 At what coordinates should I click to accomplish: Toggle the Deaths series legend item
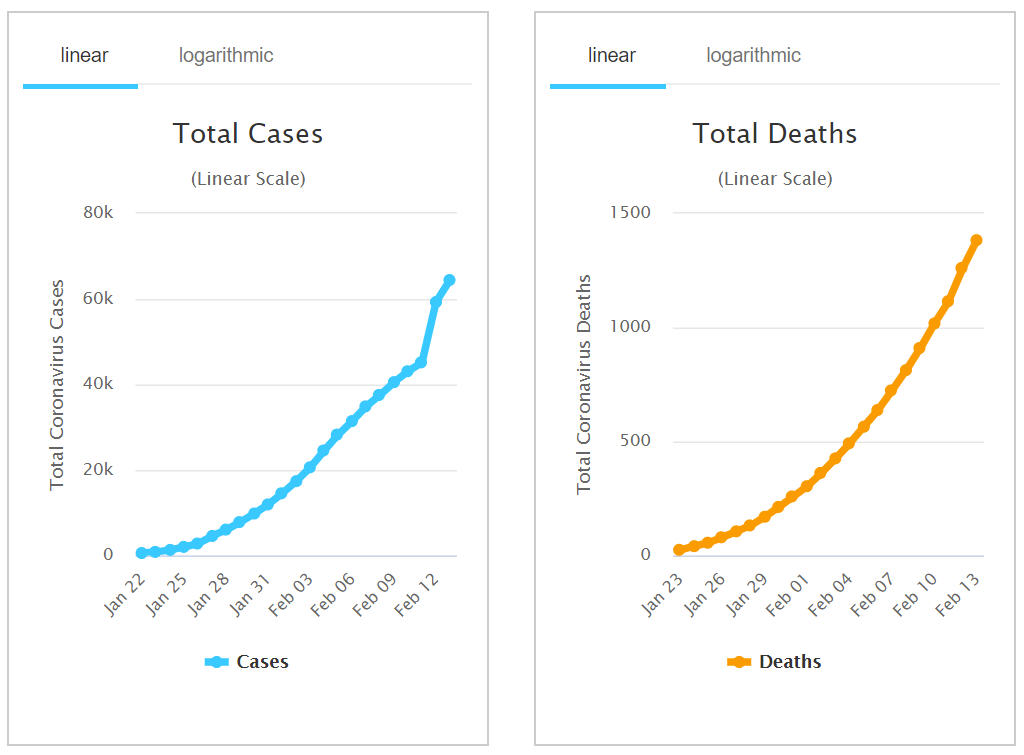(x=790, y=662)
